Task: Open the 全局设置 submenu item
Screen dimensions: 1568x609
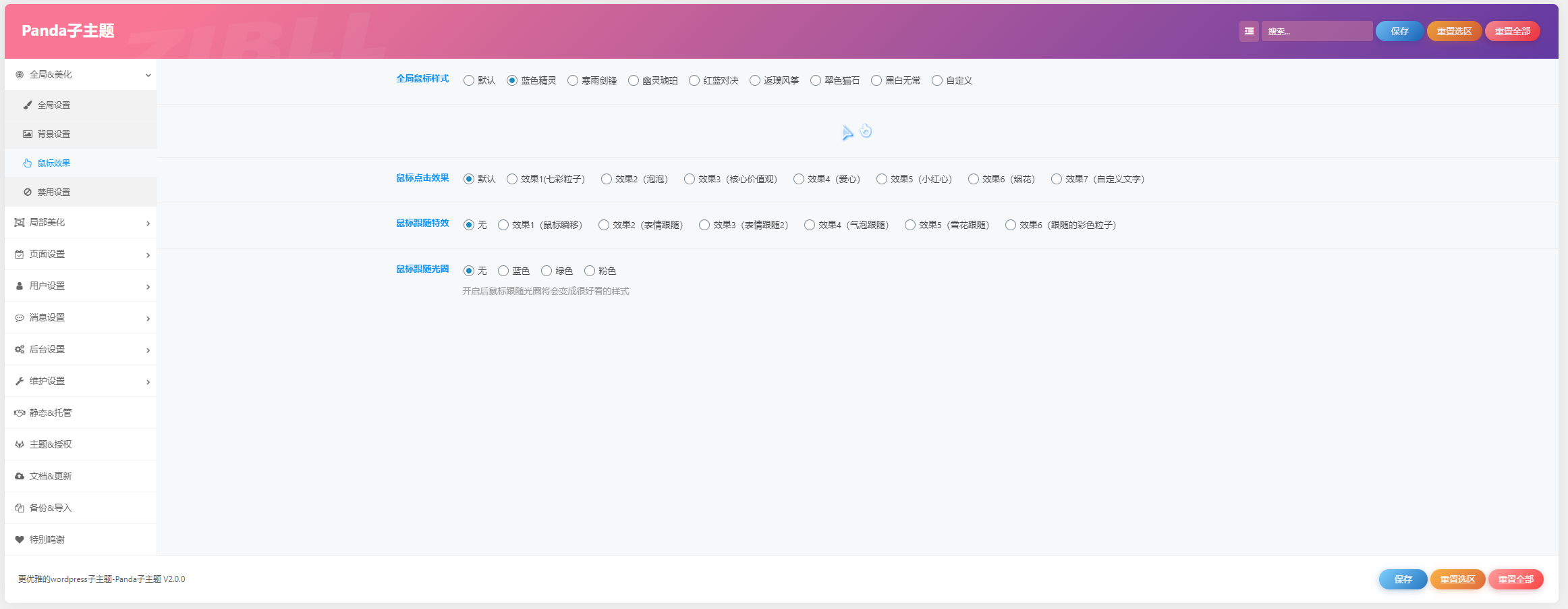Action: click(x=81, y=105)
